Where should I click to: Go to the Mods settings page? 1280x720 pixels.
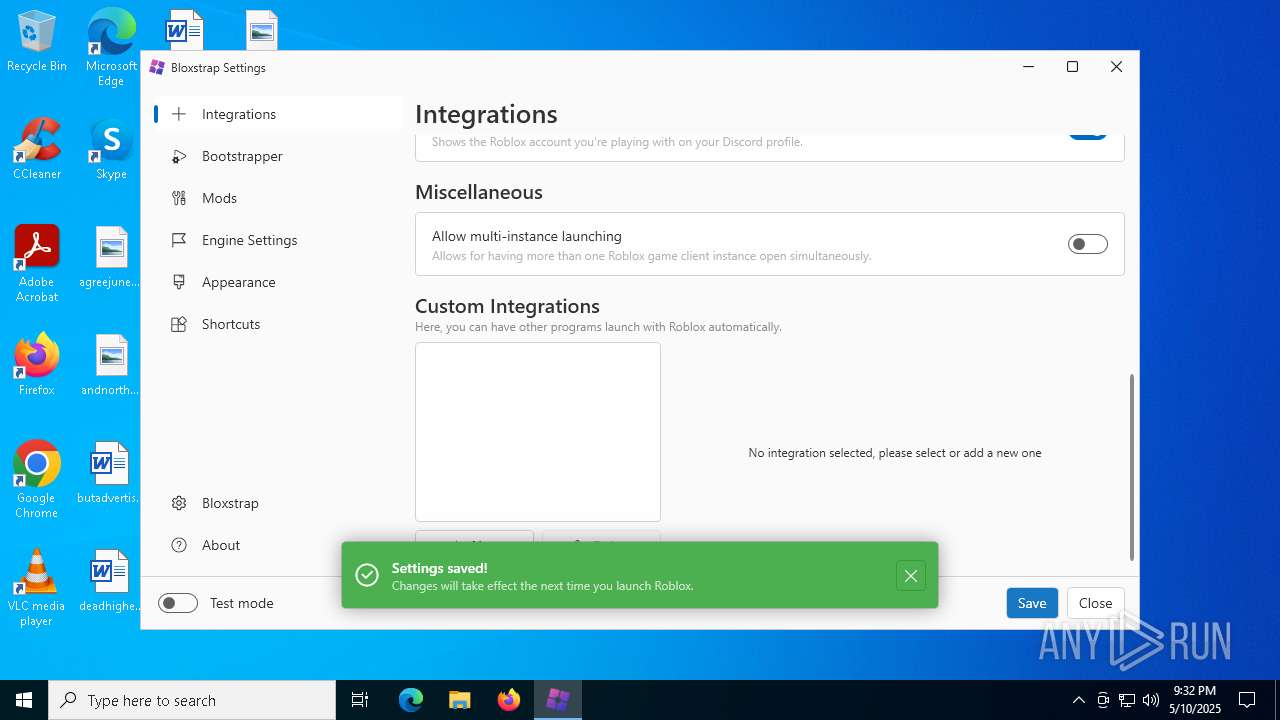277,198
